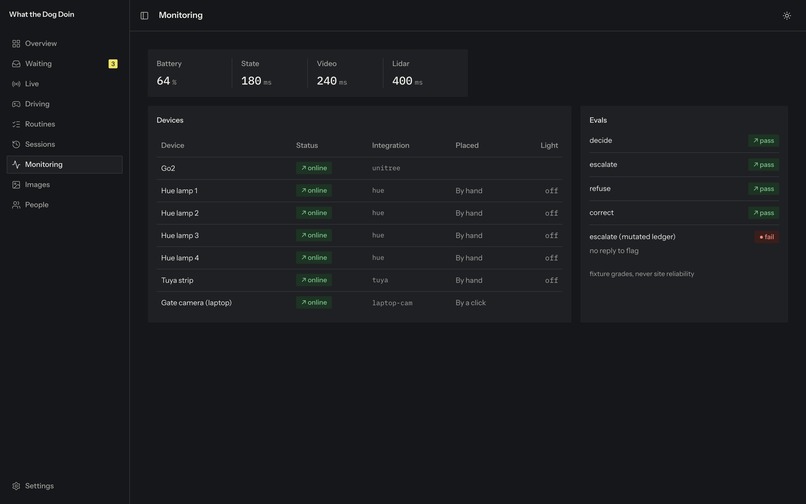This screenshot has width=806, height=504.
Task: Click the Tuya strip device name
Action: 177,280
